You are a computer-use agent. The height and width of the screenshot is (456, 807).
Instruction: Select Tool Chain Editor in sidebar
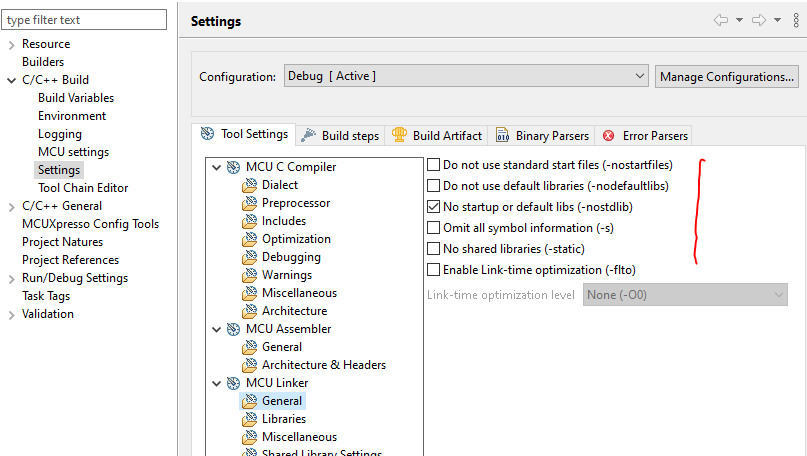(83, 188)
